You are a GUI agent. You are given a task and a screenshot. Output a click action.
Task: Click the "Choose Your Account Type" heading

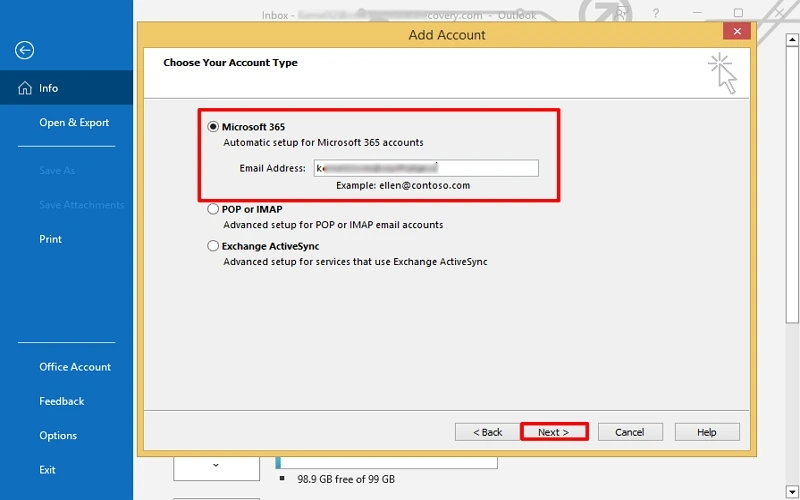click(x=231, y=63)
